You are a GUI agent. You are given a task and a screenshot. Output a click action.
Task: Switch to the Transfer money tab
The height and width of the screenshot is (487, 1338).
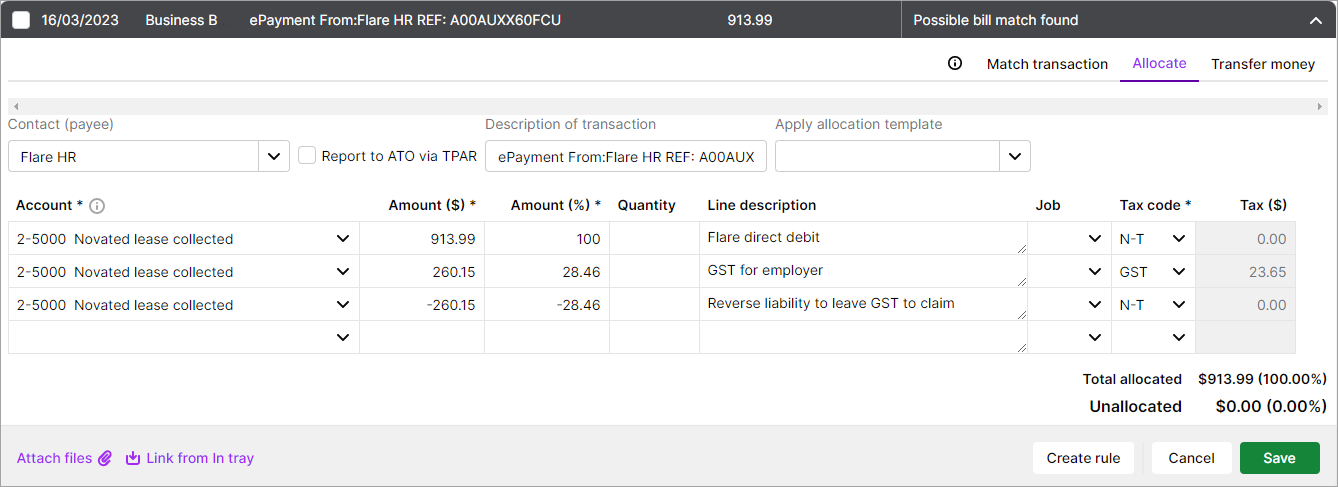tap(1262, 64)
